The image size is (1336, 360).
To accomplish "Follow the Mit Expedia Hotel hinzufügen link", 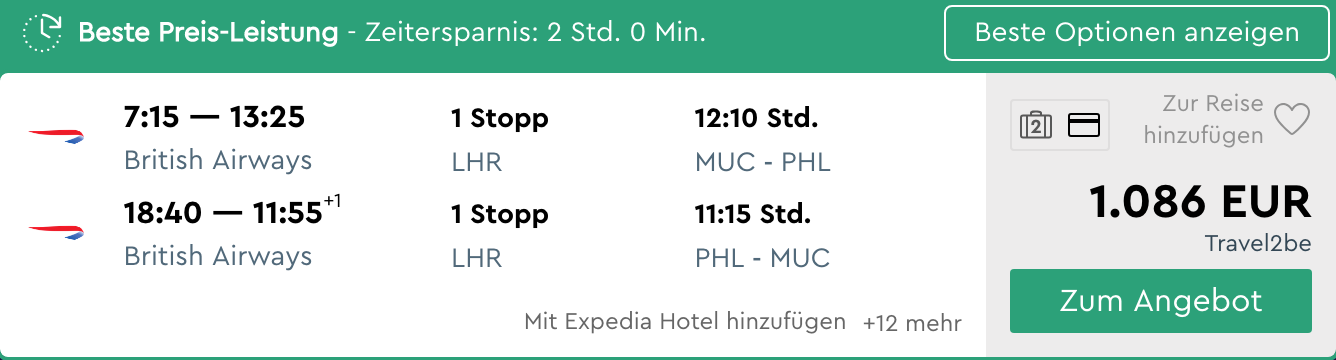I will tap(685, 322).
